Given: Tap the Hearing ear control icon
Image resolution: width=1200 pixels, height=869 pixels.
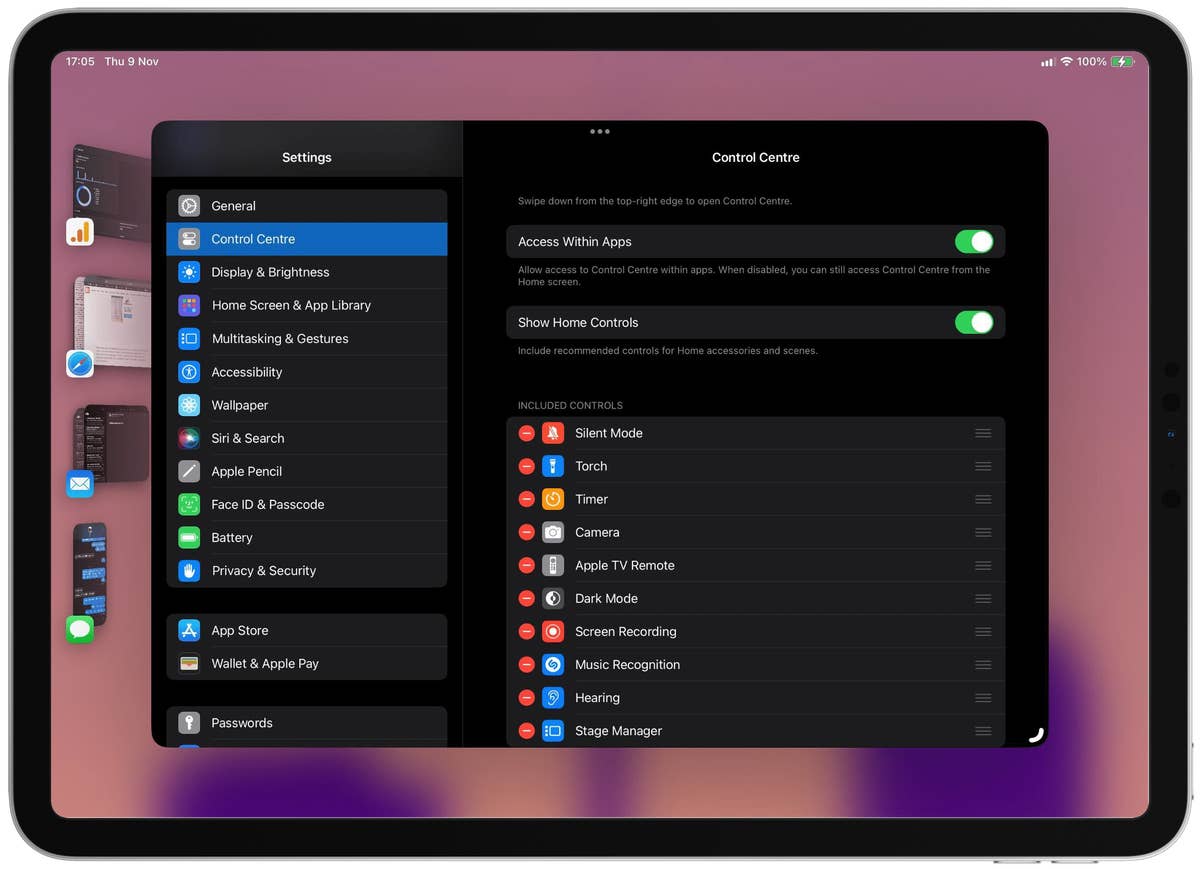Looking at the screenshot, I should (x=553, y=697).
